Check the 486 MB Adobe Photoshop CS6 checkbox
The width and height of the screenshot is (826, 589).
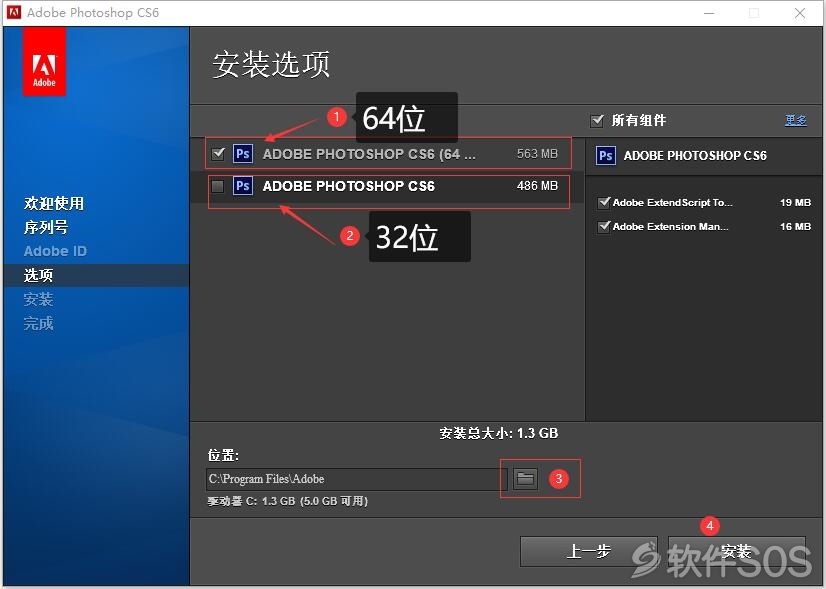point(217,186)
